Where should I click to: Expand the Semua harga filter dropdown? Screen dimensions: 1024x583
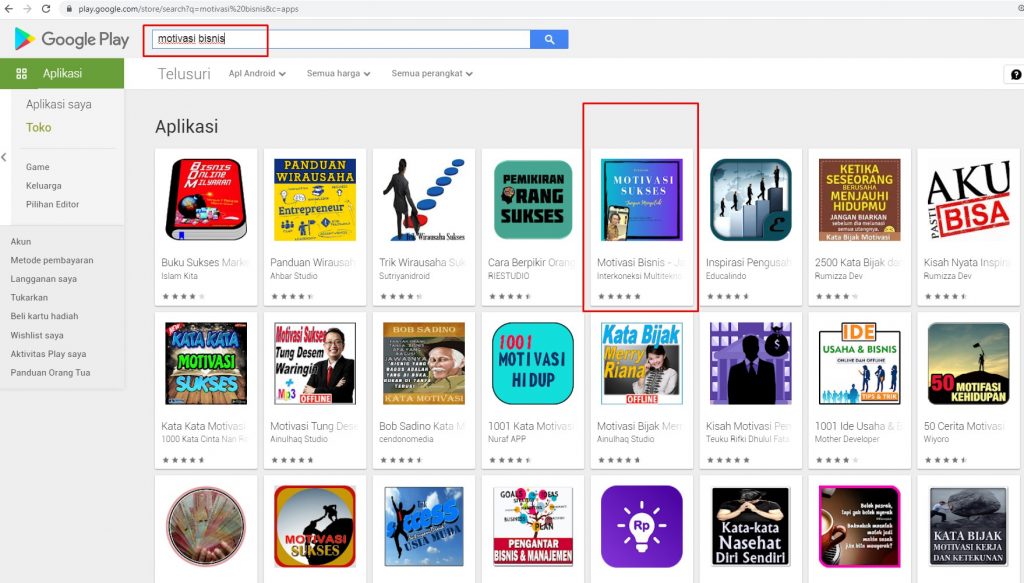tap(339, 74)
